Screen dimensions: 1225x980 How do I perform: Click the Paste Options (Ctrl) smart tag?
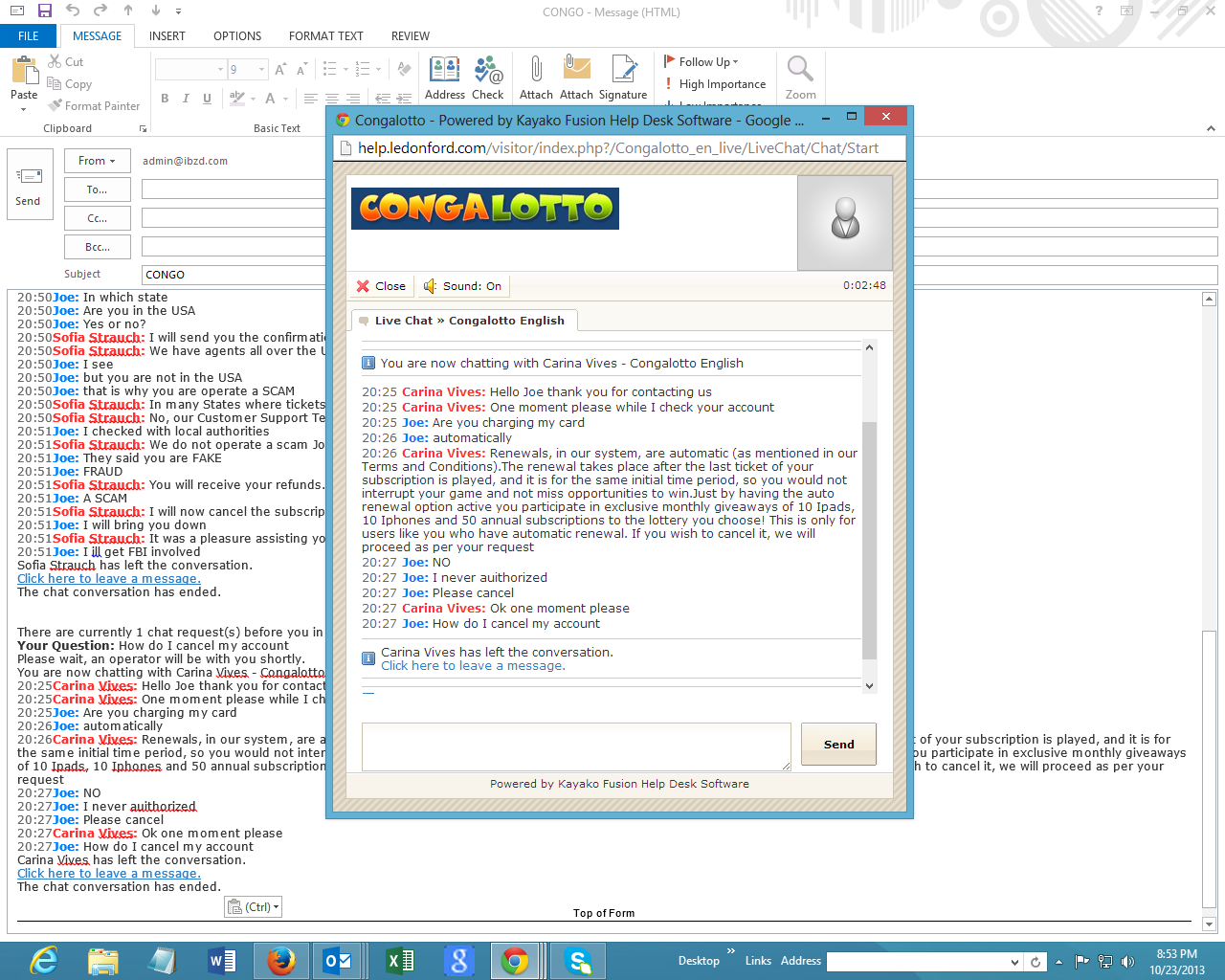[253, 907]
